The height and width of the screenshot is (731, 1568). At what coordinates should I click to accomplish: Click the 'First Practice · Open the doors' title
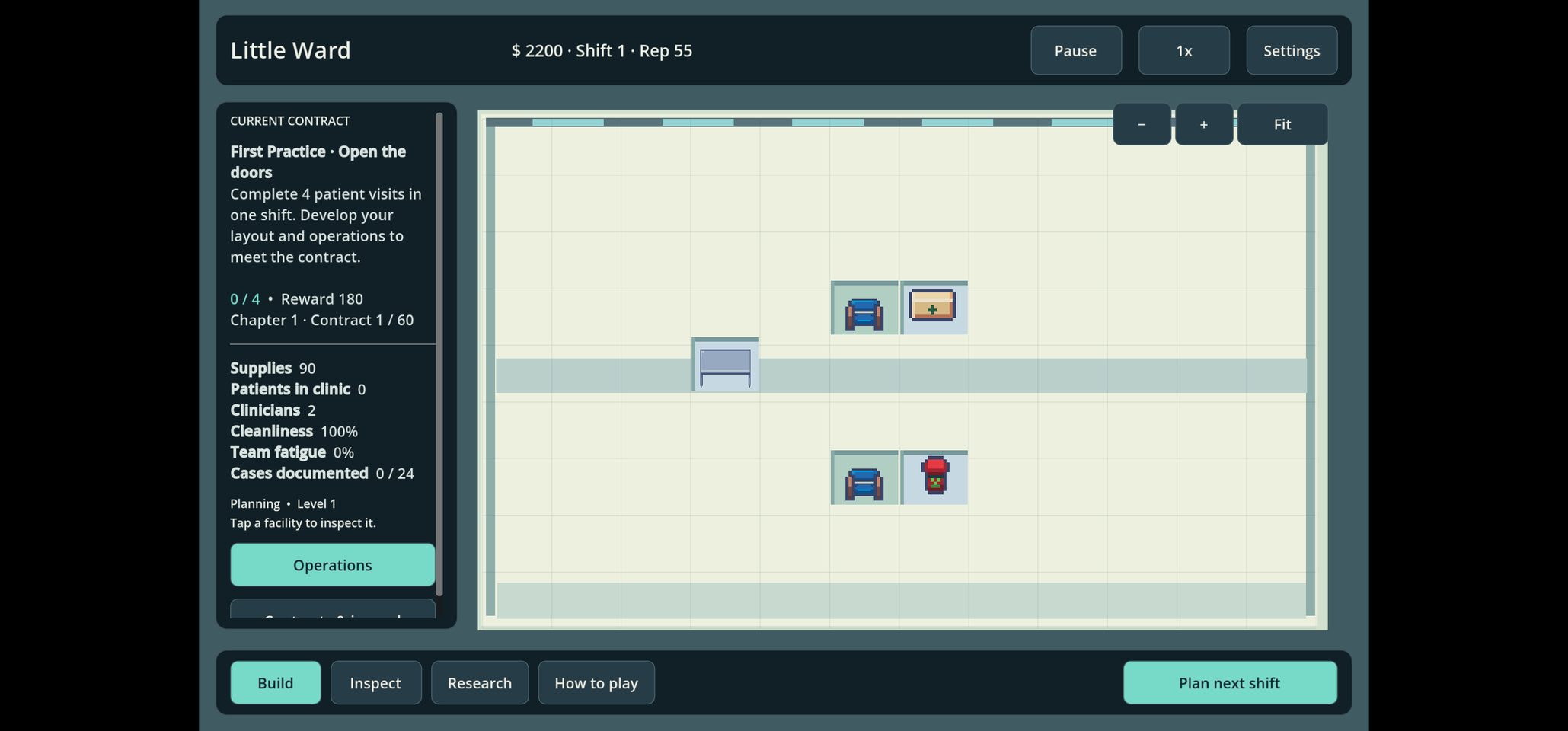(318, 161)
